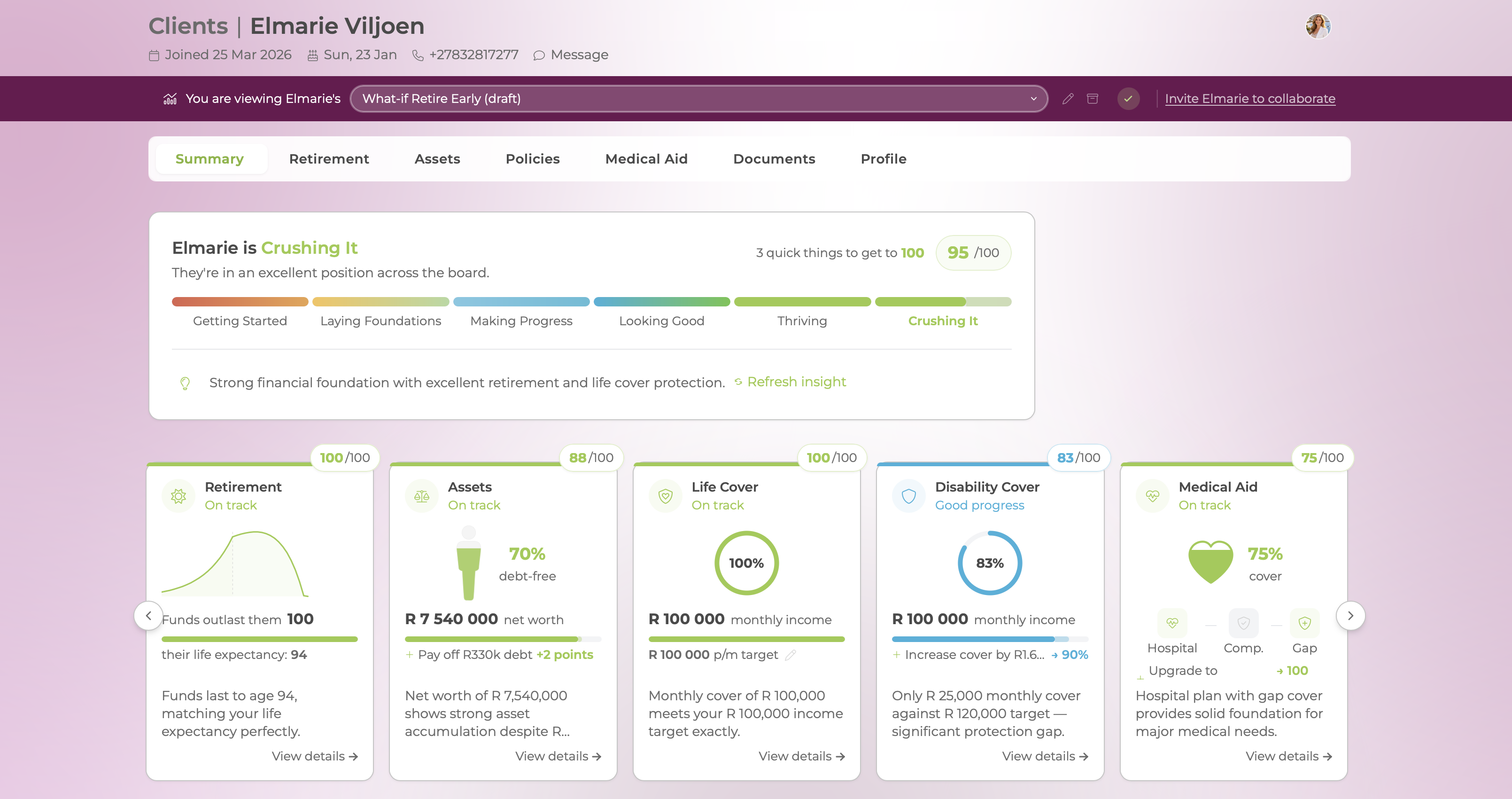Click the Getting Started progress bar segment
The height and width of the screenshot is (799, 1512).
tap(240, 302)
